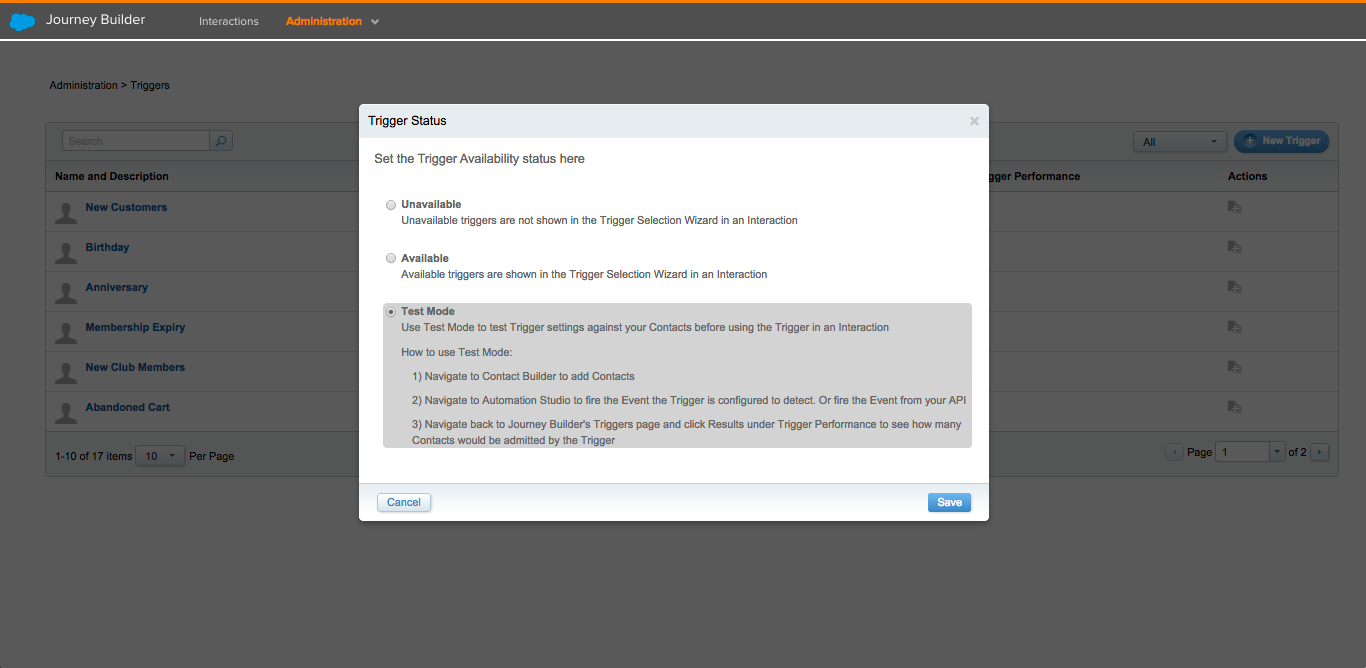Click the Navigate to Automation Studio step
The height and width of the screenshot is (668, 1366).
689,400
